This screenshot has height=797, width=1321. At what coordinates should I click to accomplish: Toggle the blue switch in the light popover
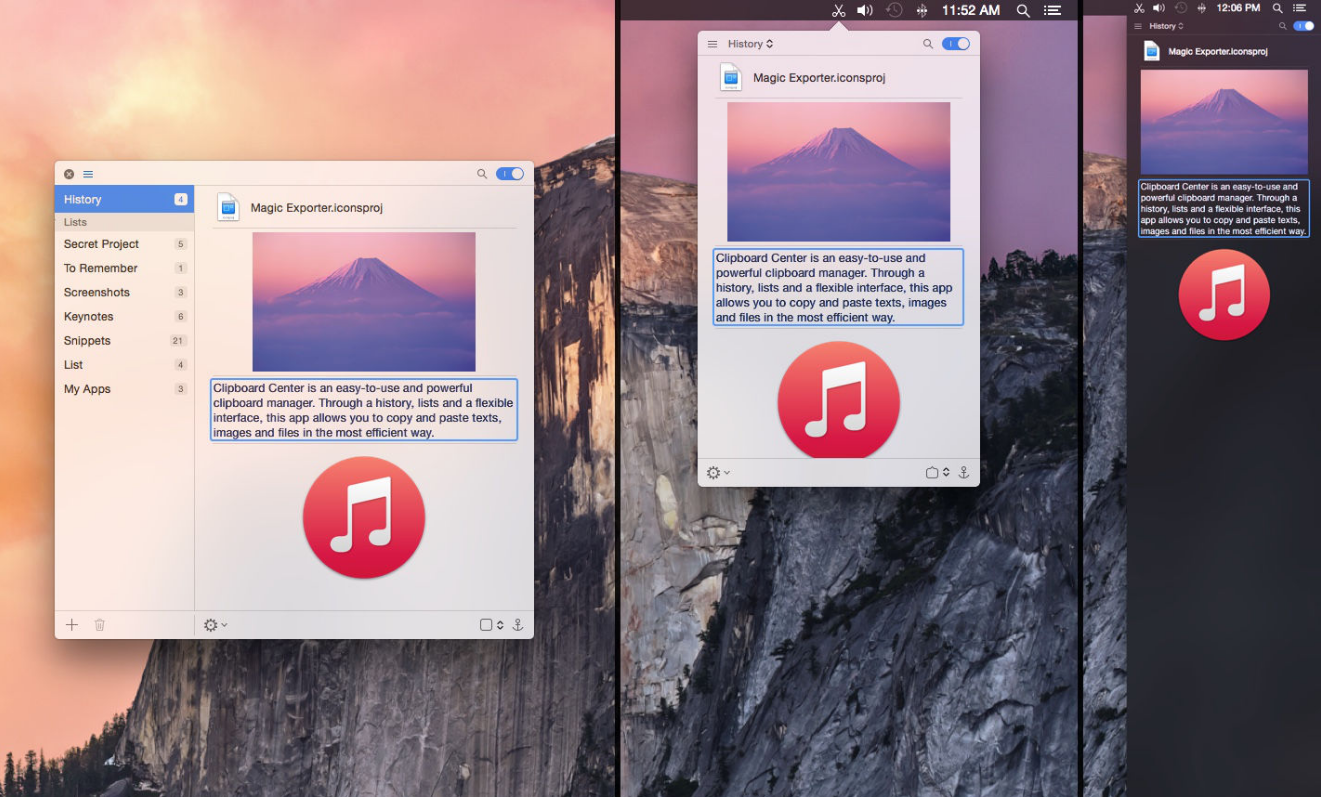click(955, 44)
